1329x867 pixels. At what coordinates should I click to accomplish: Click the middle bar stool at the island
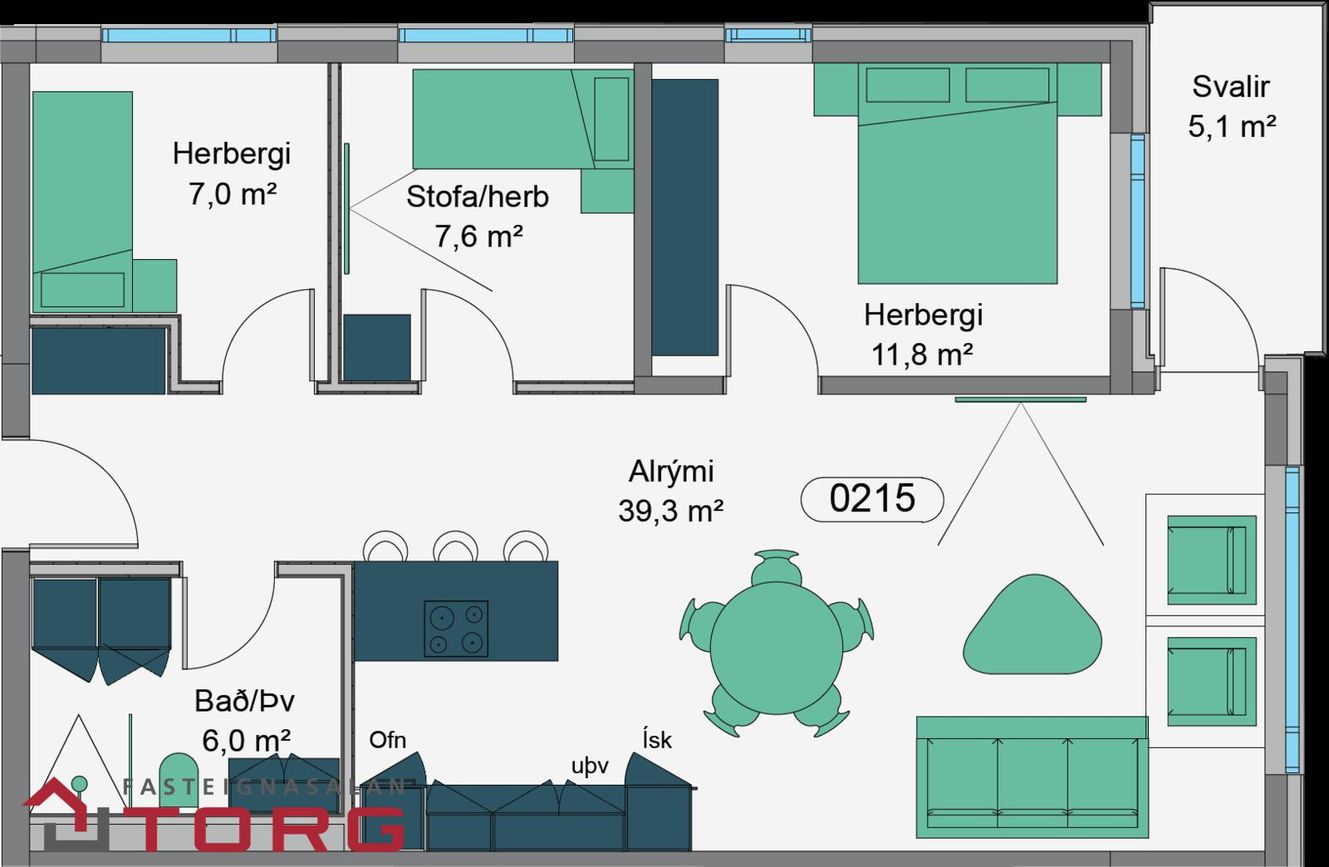[x=455, y=548]
